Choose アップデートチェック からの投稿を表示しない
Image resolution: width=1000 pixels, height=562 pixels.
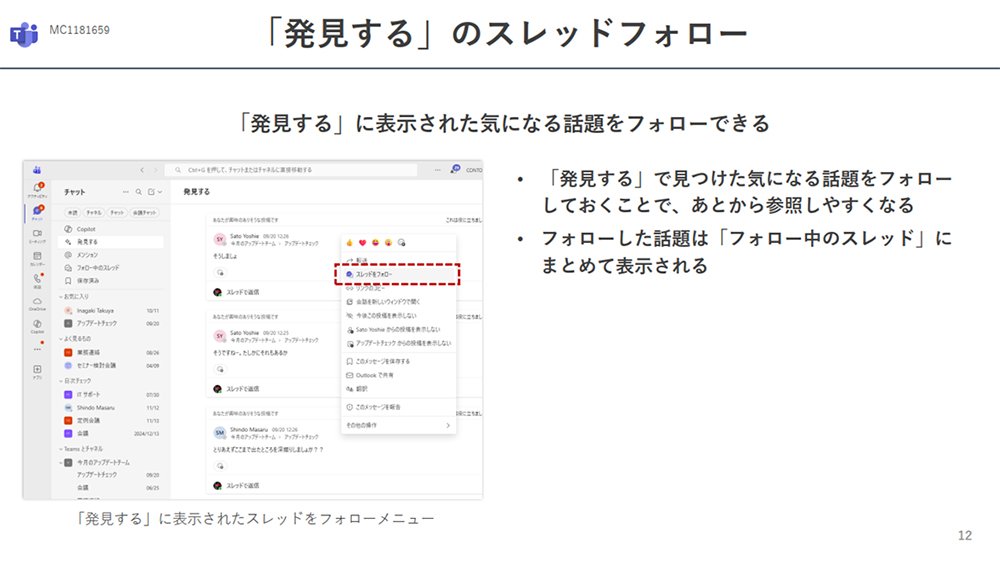[x=399, y=343]
